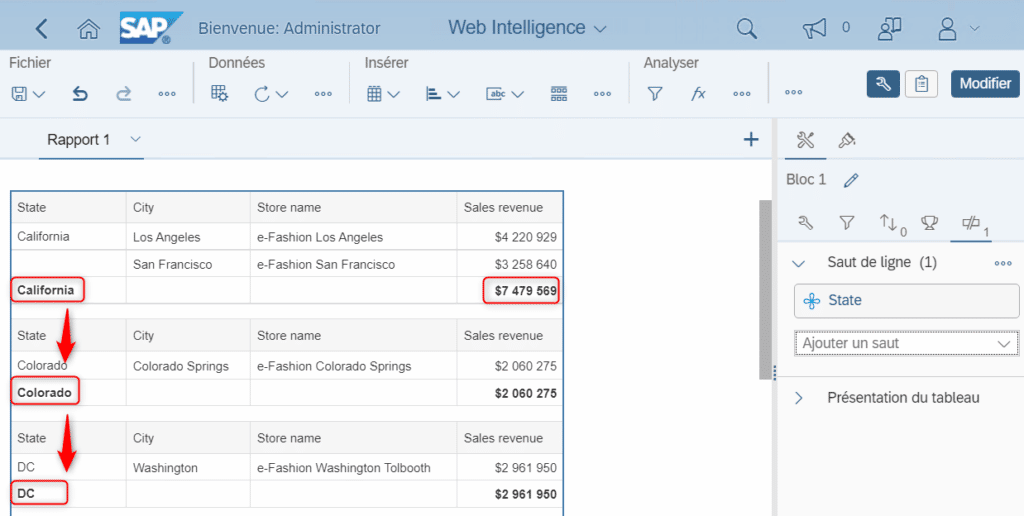Image resolution: width=1024 pixels, height=516 pixels.
Task: Select the e-Fashion San Francisco cell
Action: tap(353, 264)
